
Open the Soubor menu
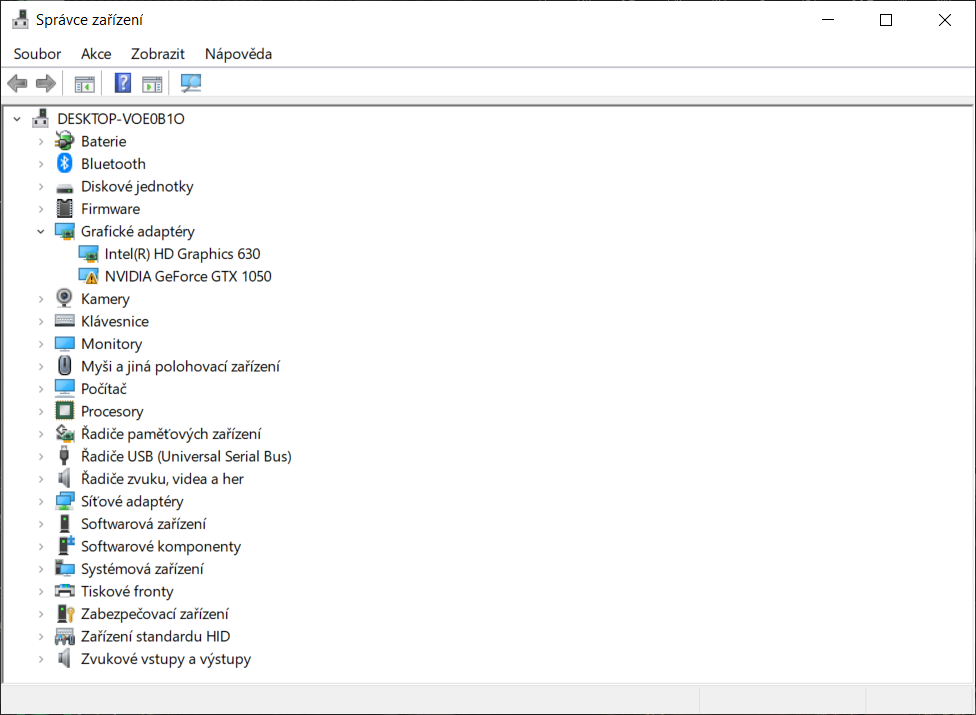click(x=37, y=54)
